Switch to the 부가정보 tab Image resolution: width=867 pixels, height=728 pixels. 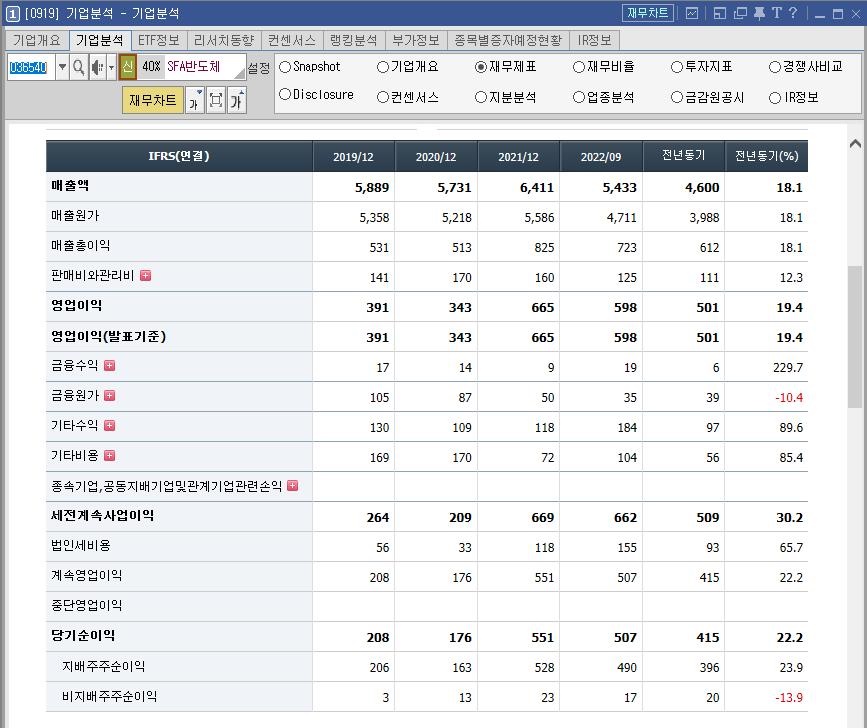416,40
